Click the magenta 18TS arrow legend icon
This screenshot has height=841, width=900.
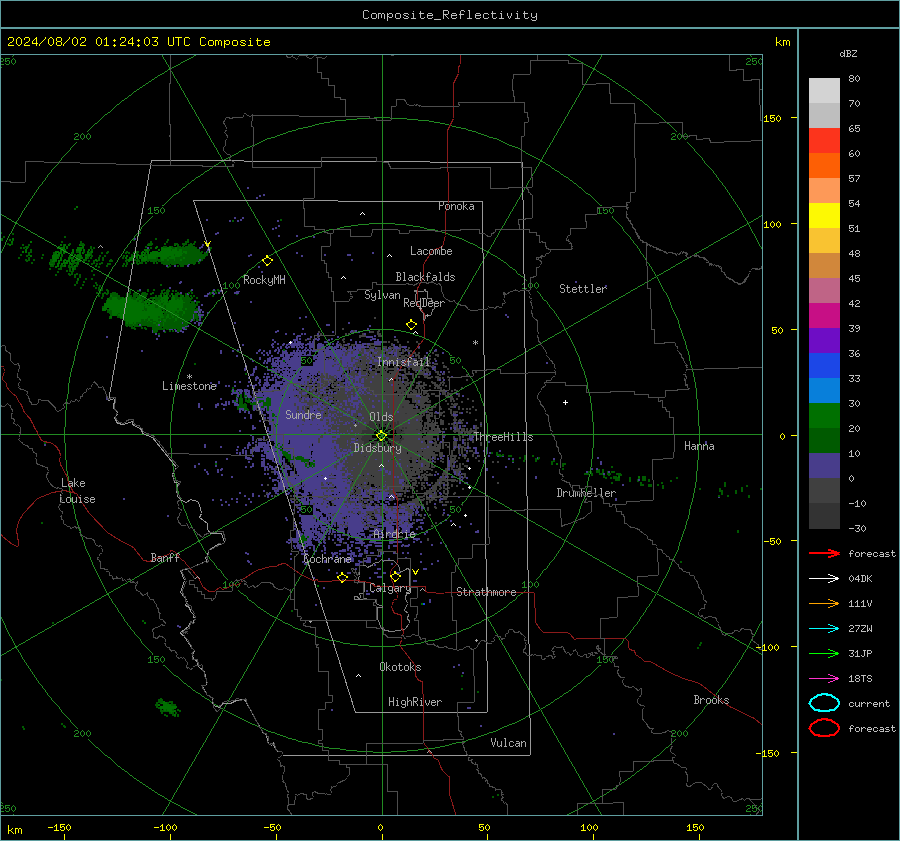point(824,679)
